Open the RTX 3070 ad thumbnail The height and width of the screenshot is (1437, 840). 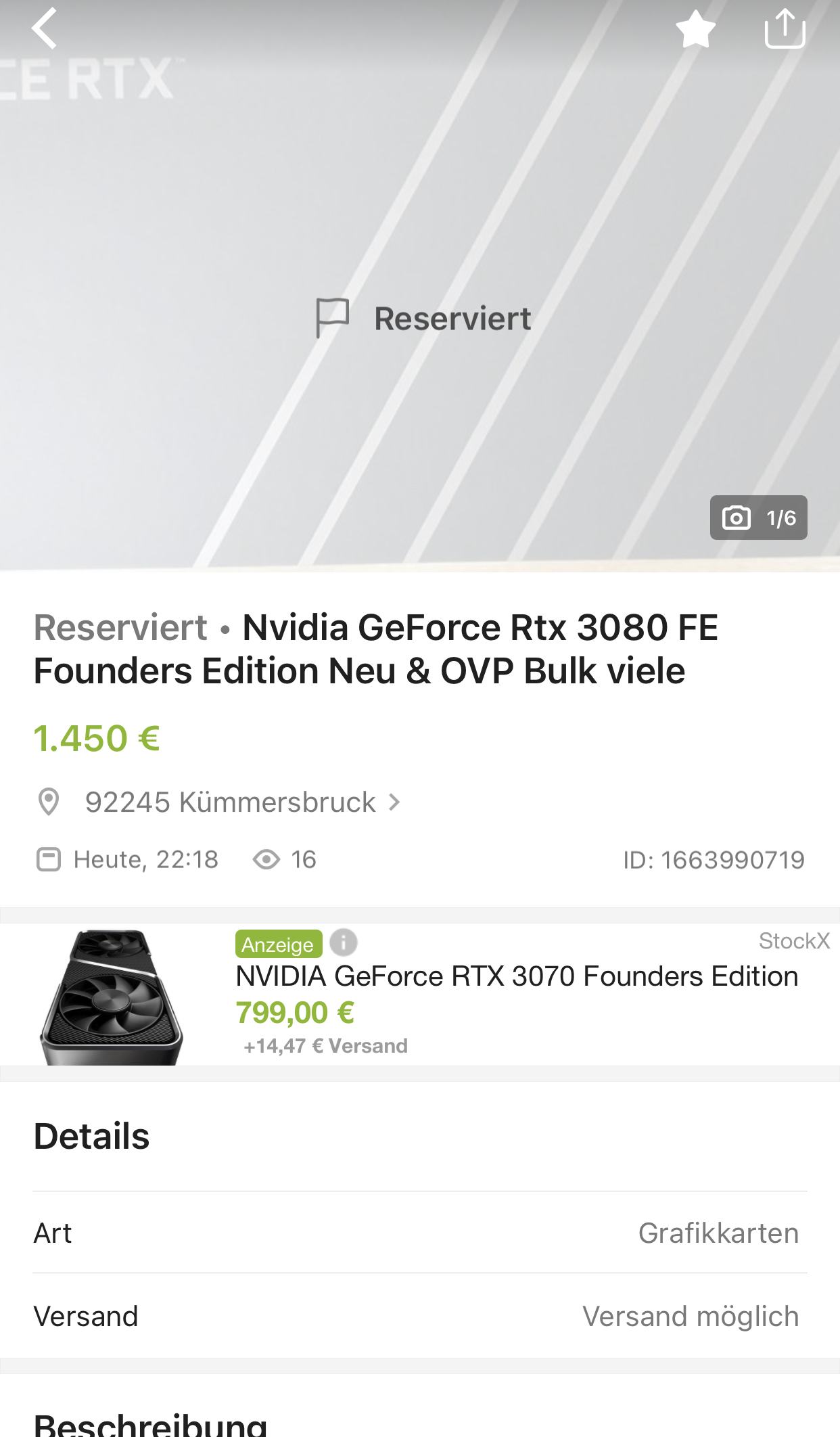tap(112, 996)
